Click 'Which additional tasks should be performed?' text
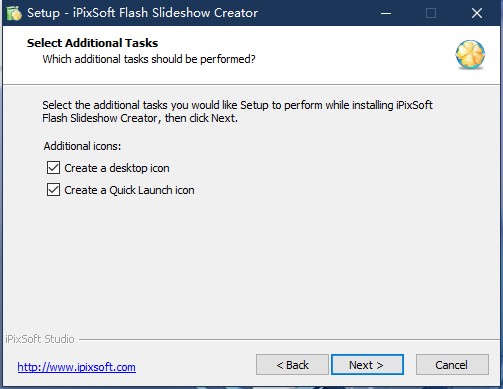Image resolution: width=503 pixels, height=389 pixels. 149,59
